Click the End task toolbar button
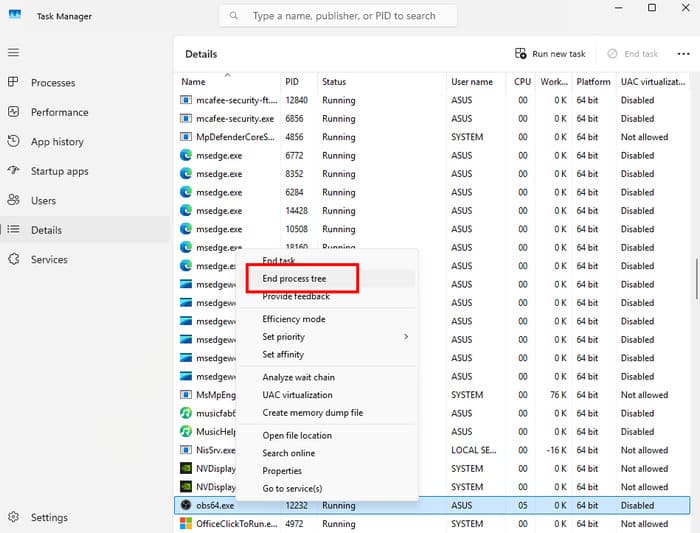700x533 pixels. coord(632,54)
